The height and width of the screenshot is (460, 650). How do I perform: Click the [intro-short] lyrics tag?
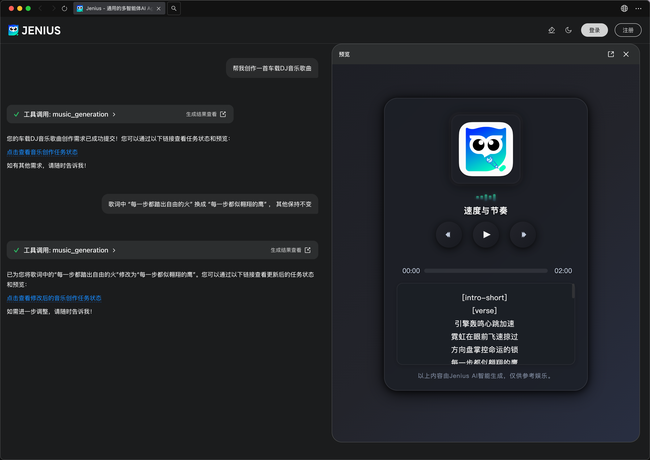tap(484, 298)
